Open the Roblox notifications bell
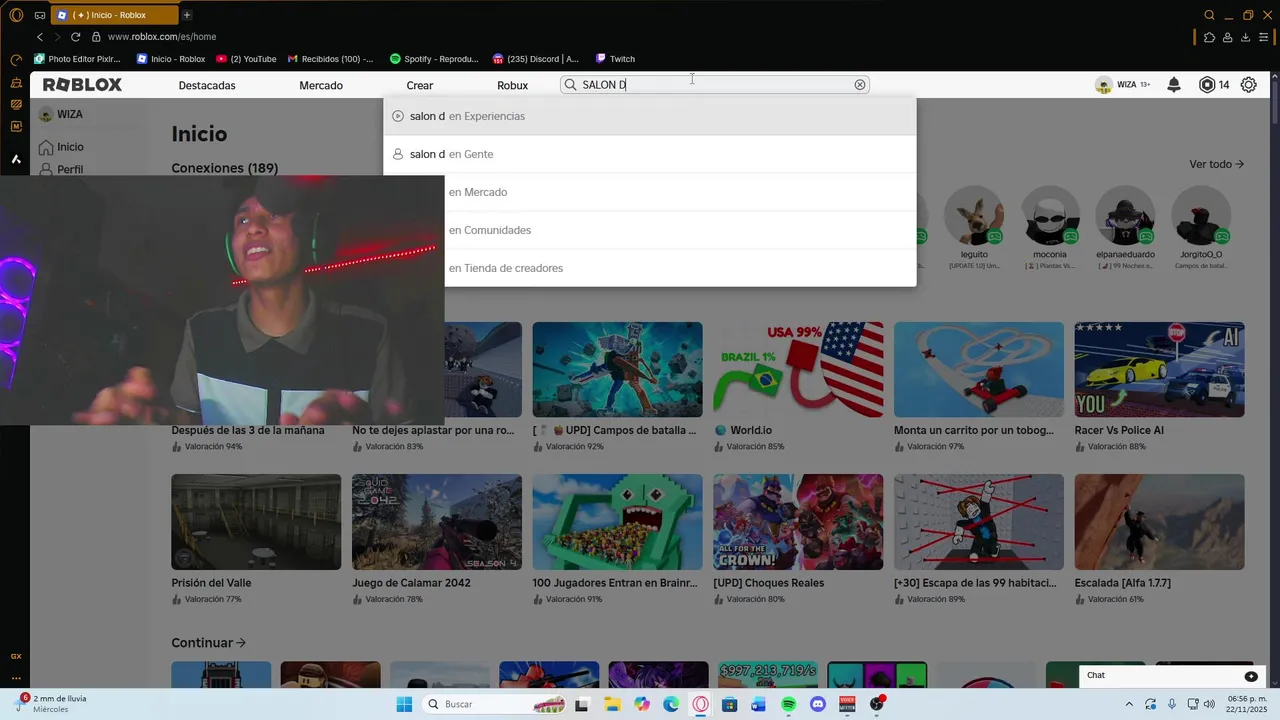 coord(1174,85)
